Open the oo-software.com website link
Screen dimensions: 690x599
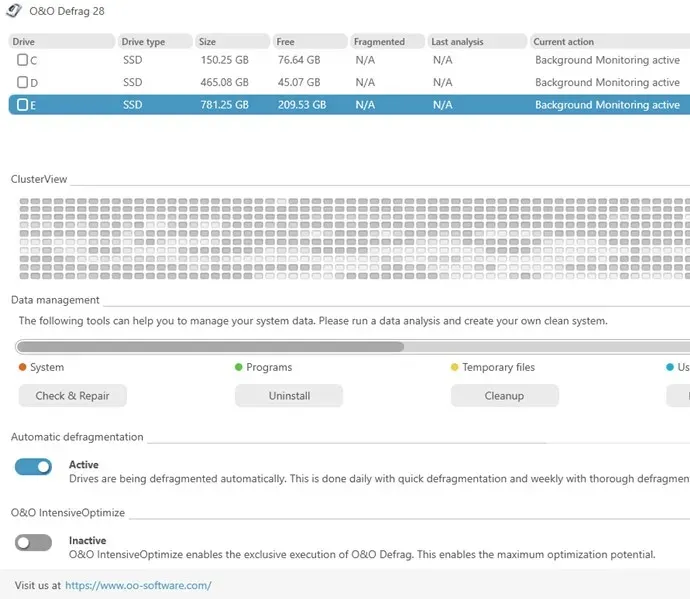pyautogui.click(x=138, y=585)
